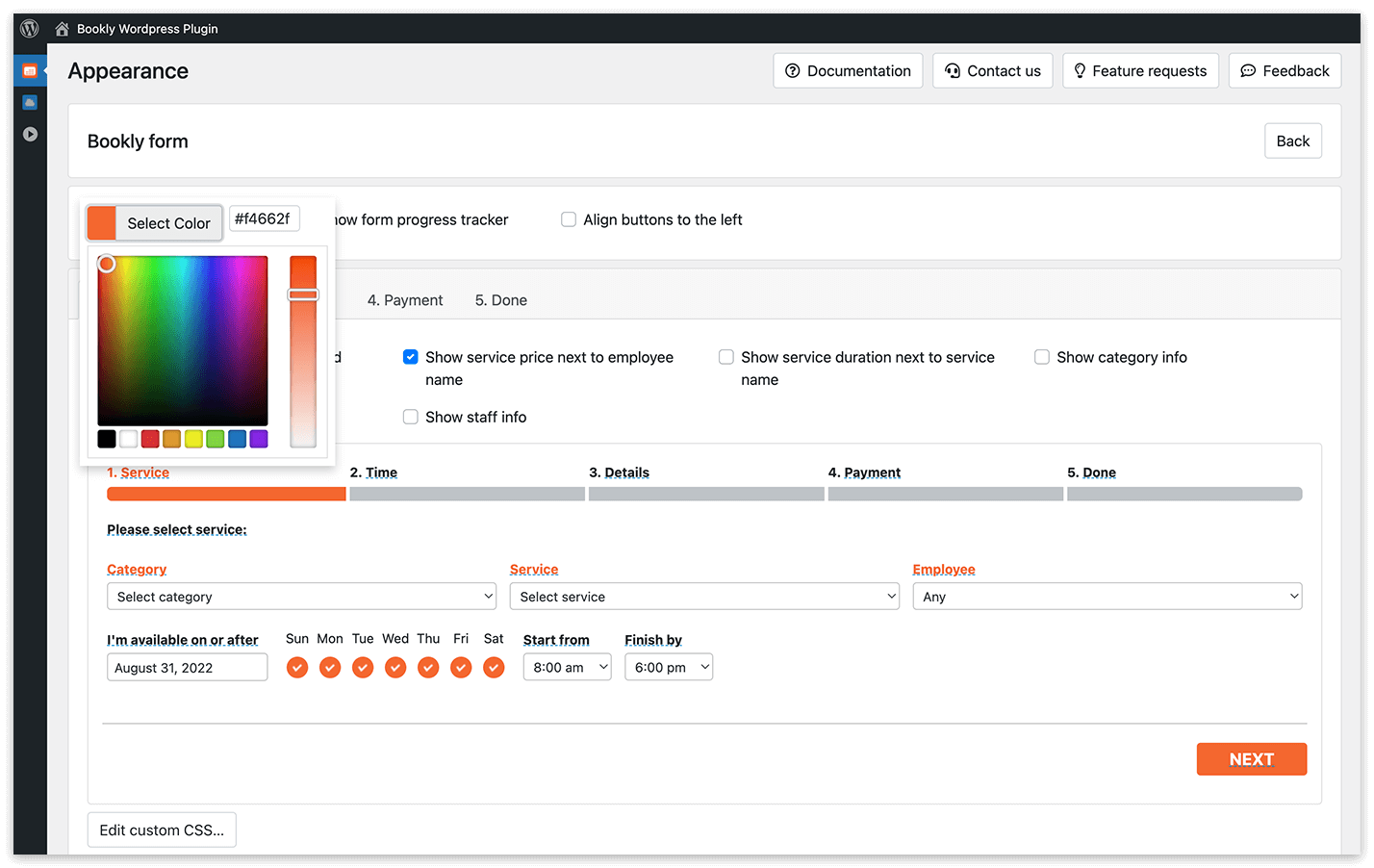Pick the green preset swatch
The height and width of the screenshot is (868, 1374).
click(215, 439)
